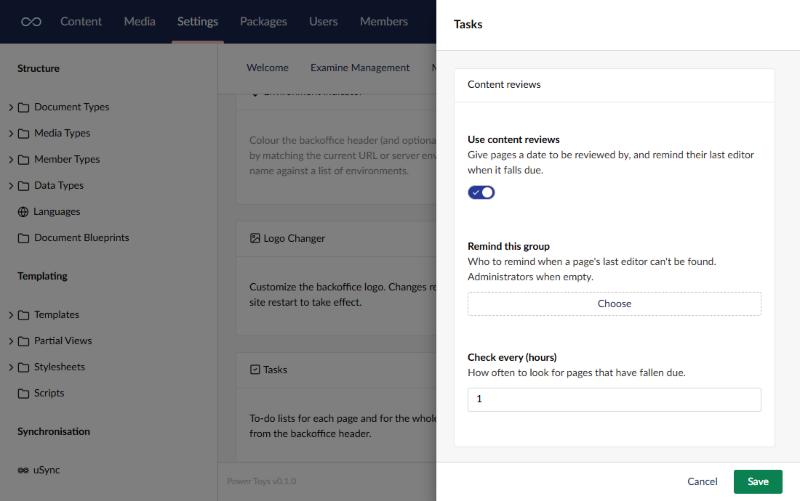Expand the Templates tree node
This screenshot has width=800, height=501.
point(11,315)
